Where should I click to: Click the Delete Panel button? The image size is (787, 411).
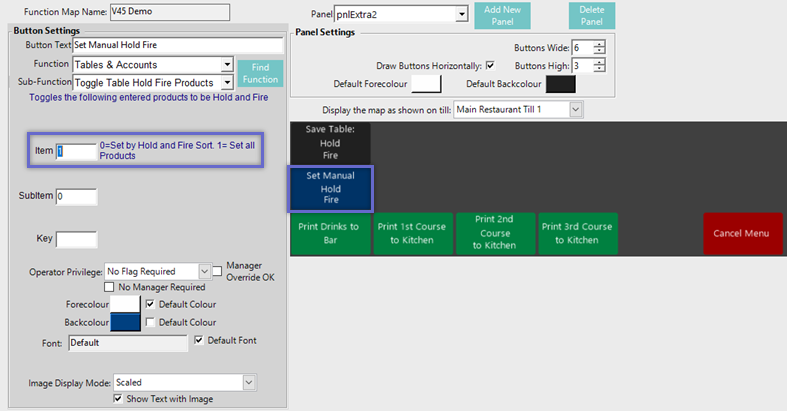click(592, 16)
